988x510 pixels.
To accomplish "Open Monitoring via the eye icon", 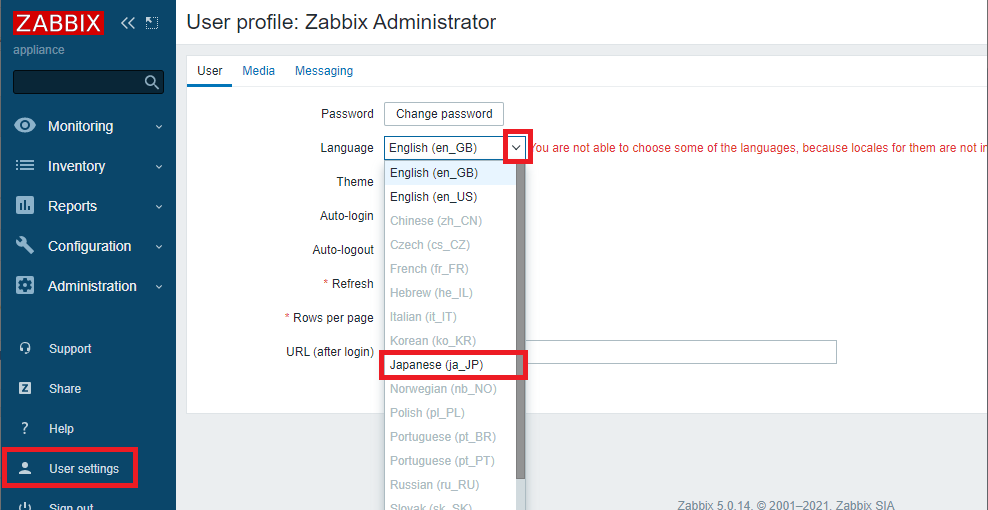I will click(x=25, y=126).
